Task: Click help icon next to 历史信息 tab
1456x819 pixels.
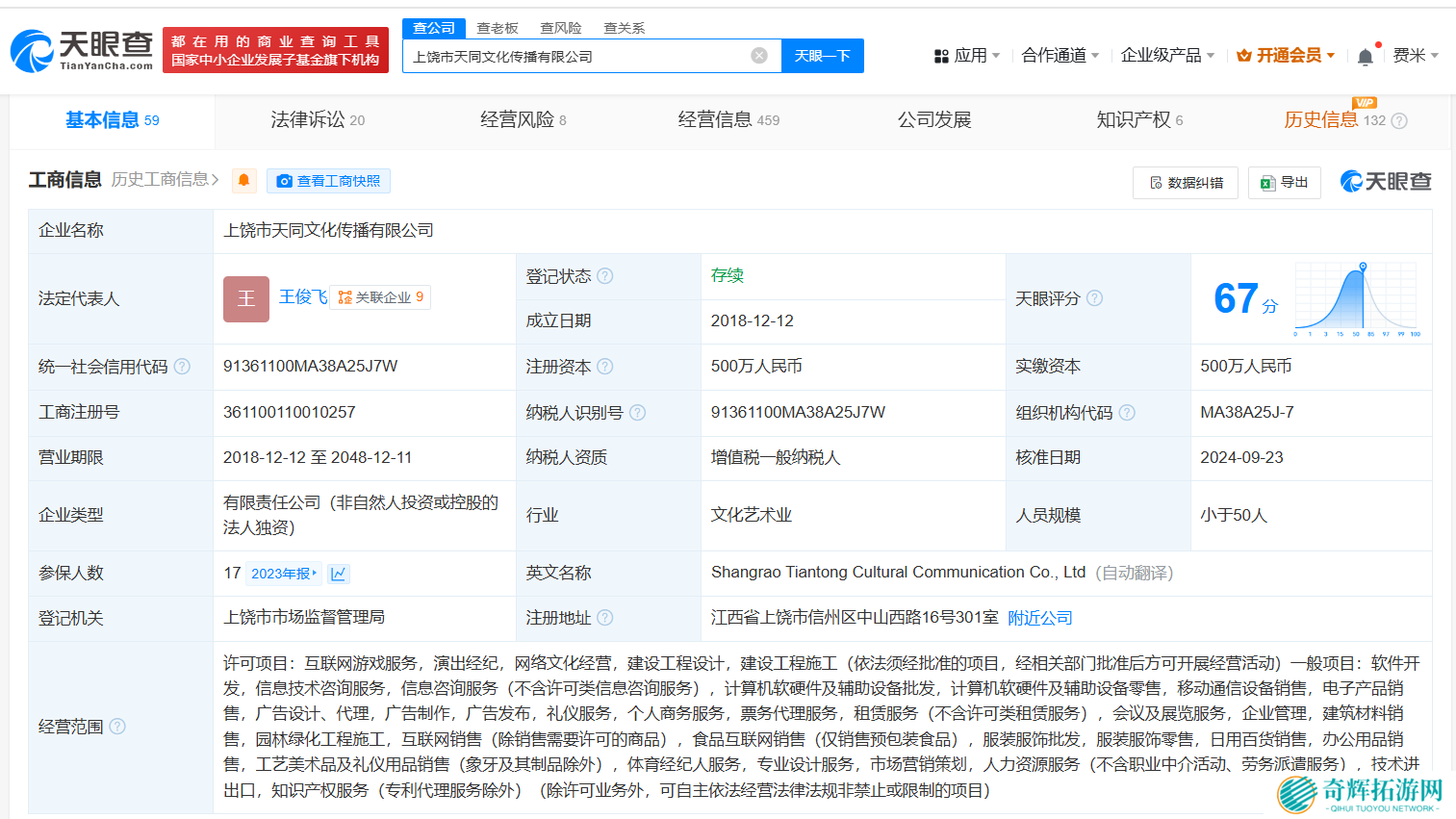Action: (x=1399, y=120)
